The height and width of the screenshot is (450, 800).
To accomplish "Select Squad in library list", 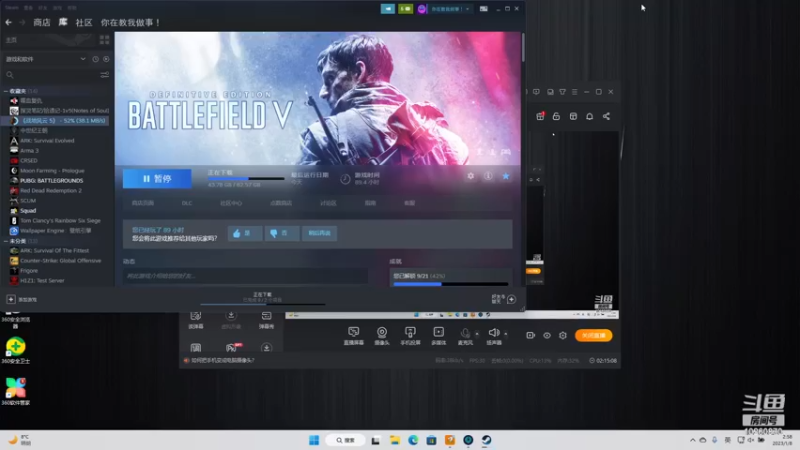I will 28,210.
